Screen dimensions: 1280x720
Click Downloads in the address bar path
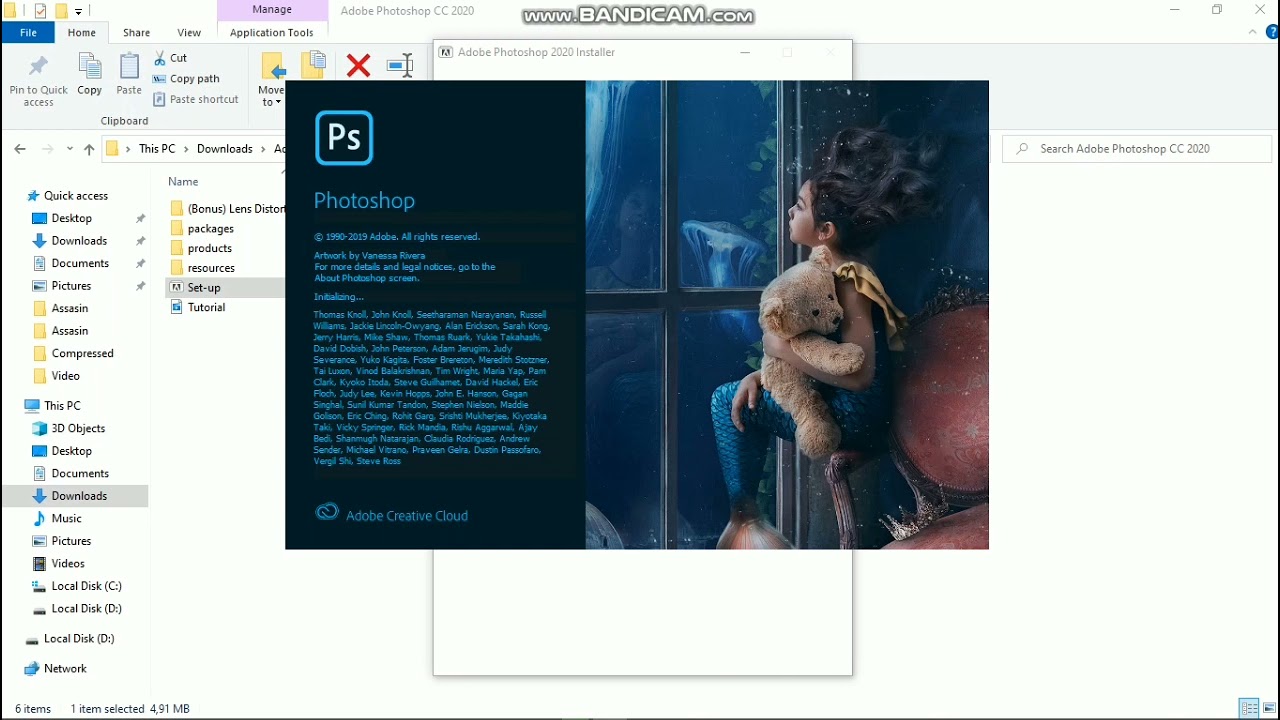225,149
